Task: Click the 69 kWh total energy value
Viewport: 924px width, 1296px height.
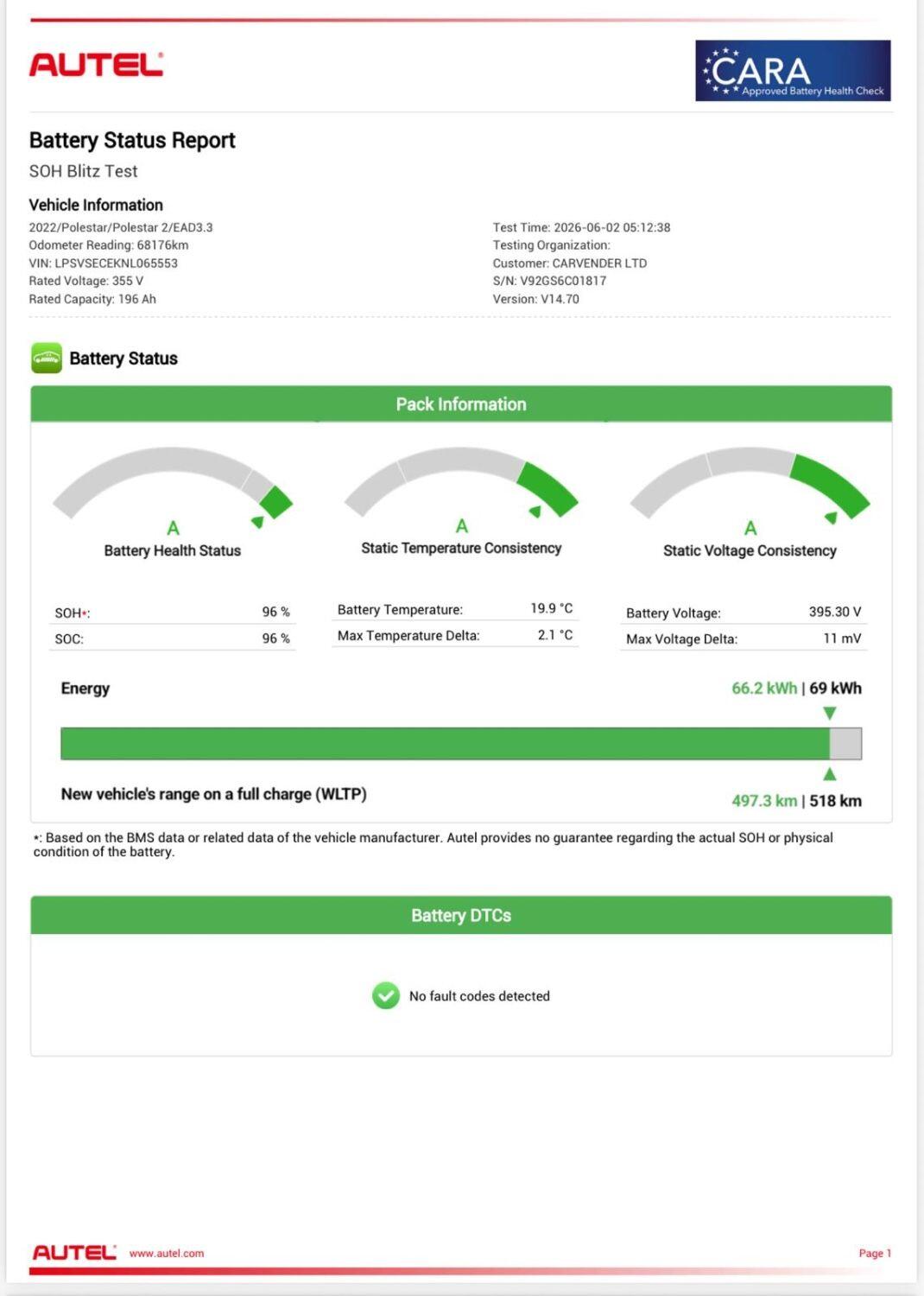Action: pyautogui.click(x=836, y=689)
